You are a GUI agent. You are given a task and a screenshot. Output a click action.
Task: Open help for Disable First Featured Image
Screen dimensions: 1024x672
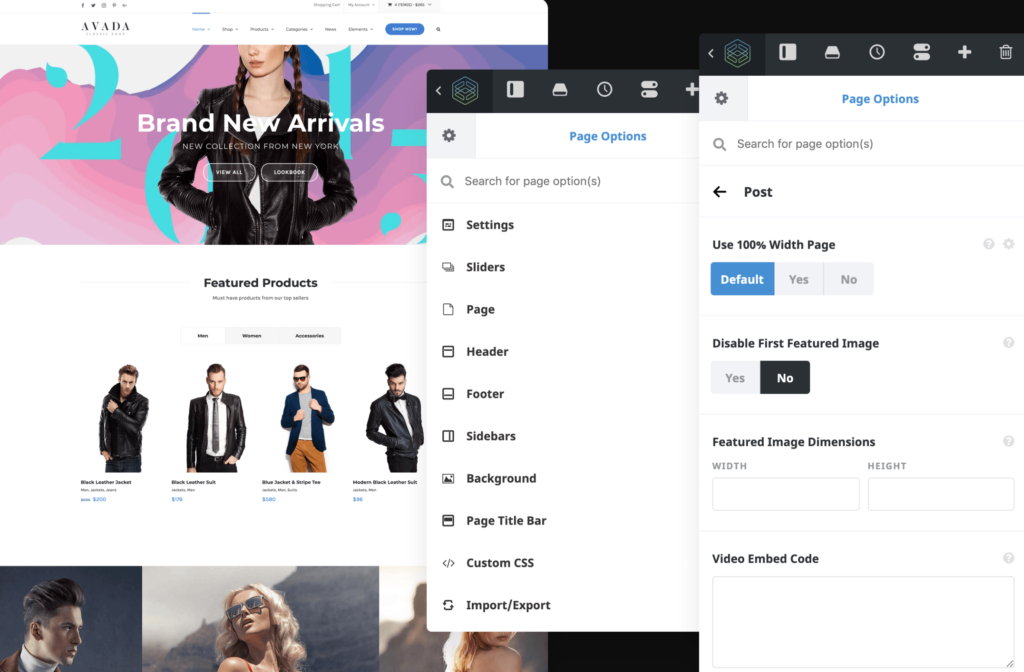1009,342
